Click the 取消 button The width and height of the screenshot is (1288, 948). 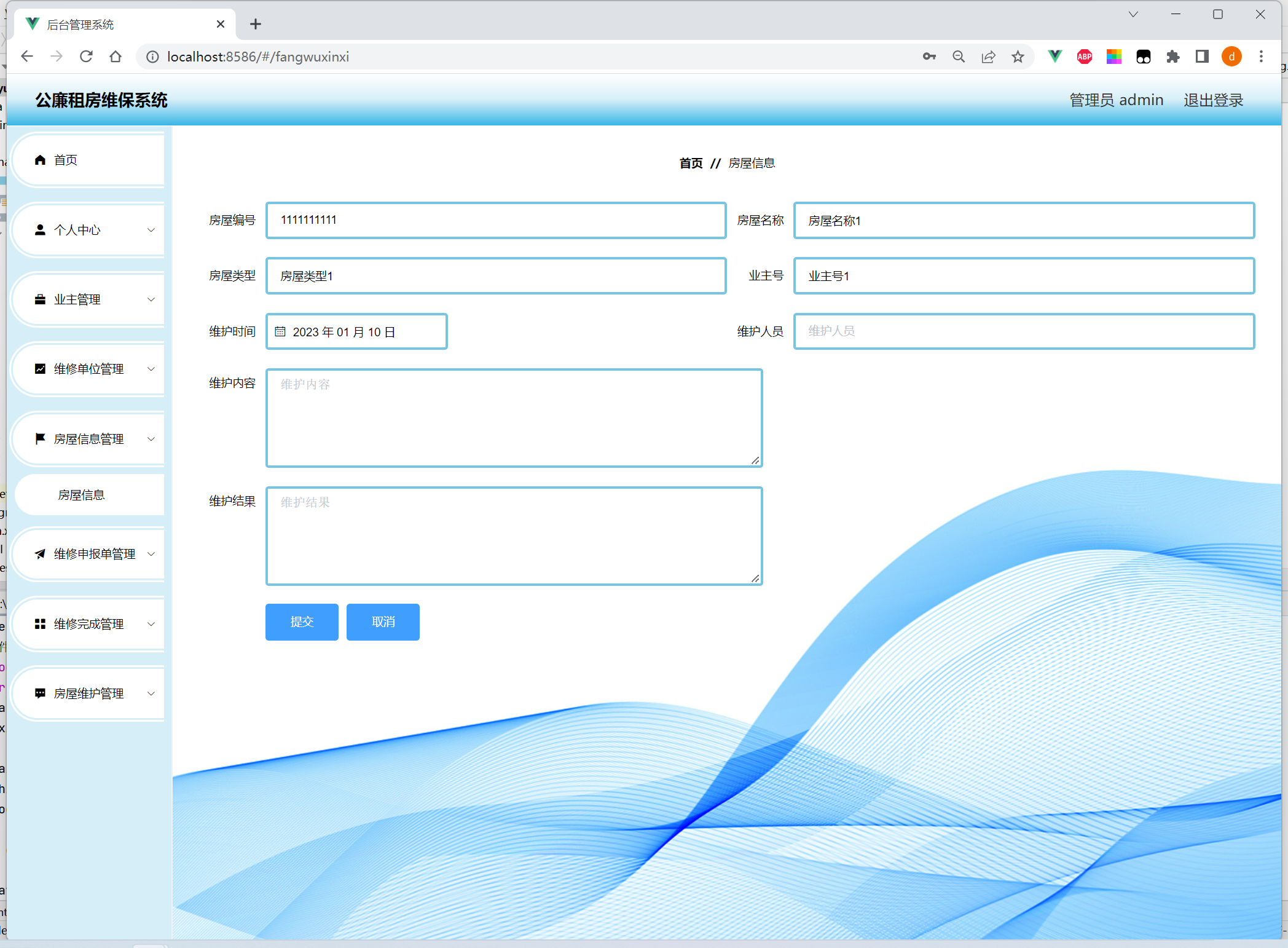pos(383,622)
